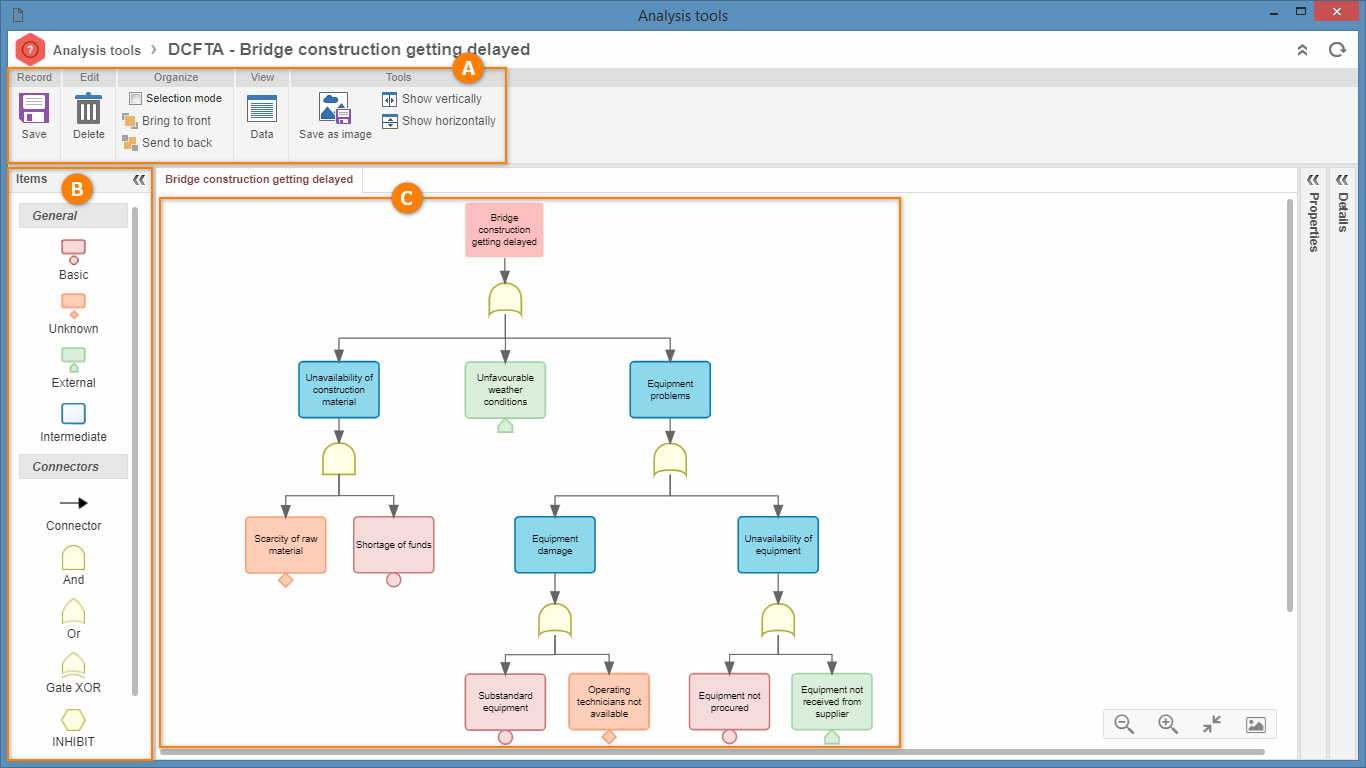The width and height of the screenshot is (1366, 768).
Task: Select the Equipment damage node
Action: 555,545
